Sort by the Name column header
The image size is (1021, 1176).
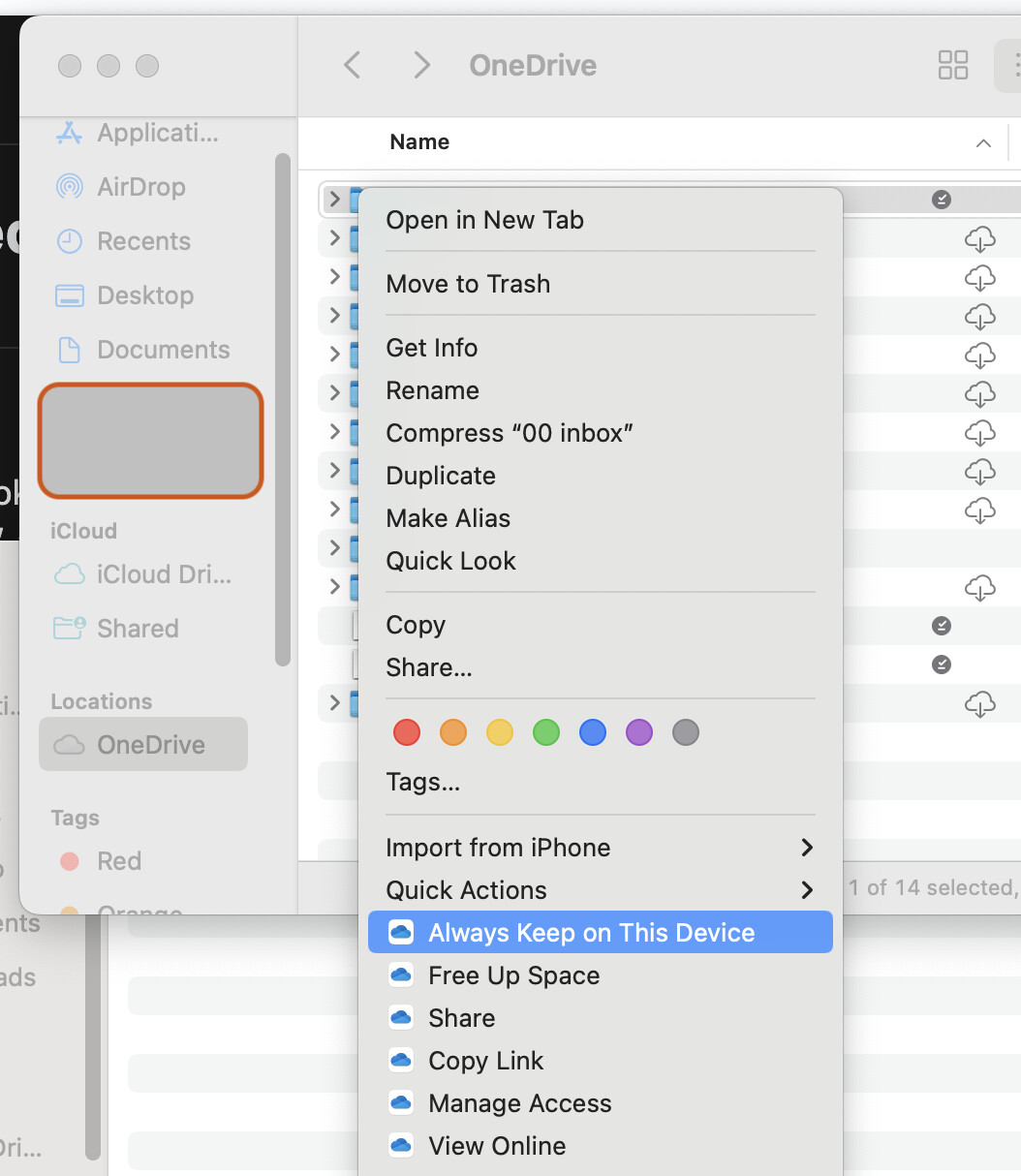[419, 142]
